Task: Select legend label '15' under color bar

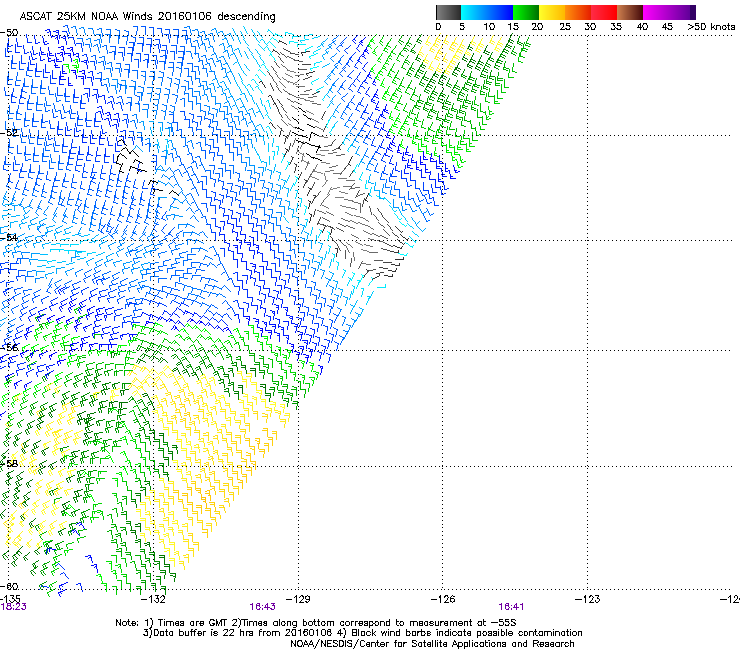Action: click(513, 27)
